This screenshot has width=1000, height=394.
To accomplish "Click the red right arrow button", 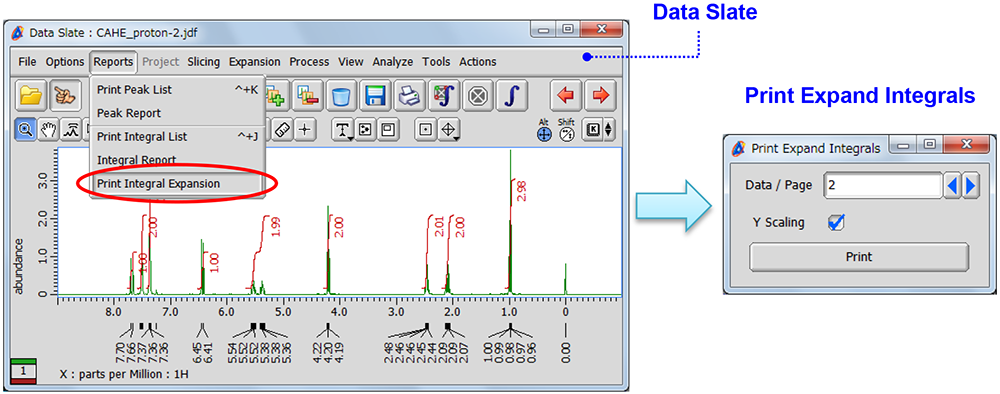I will pos(599,96).
